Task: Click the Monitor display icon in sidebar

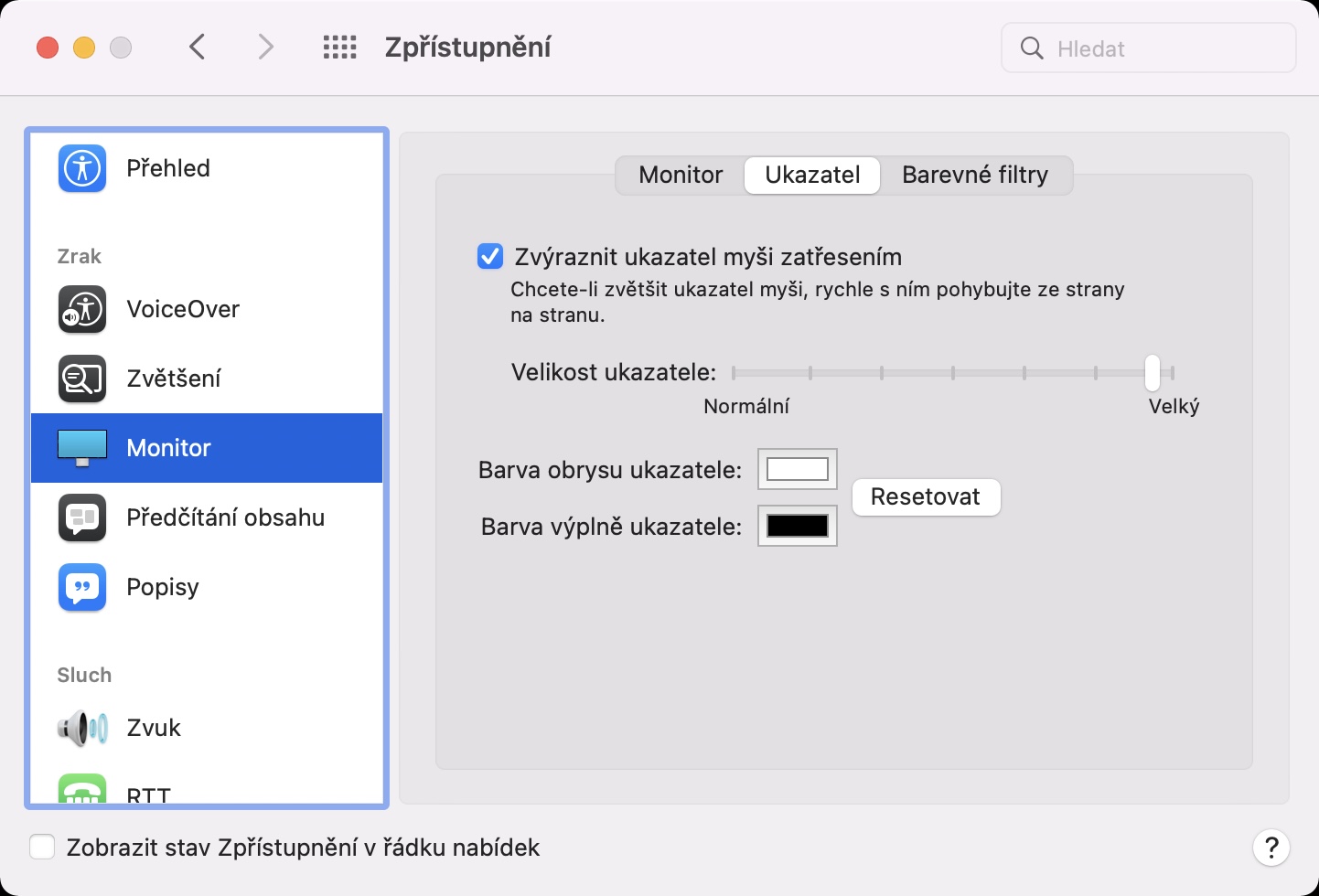Action: click(82, 448)
